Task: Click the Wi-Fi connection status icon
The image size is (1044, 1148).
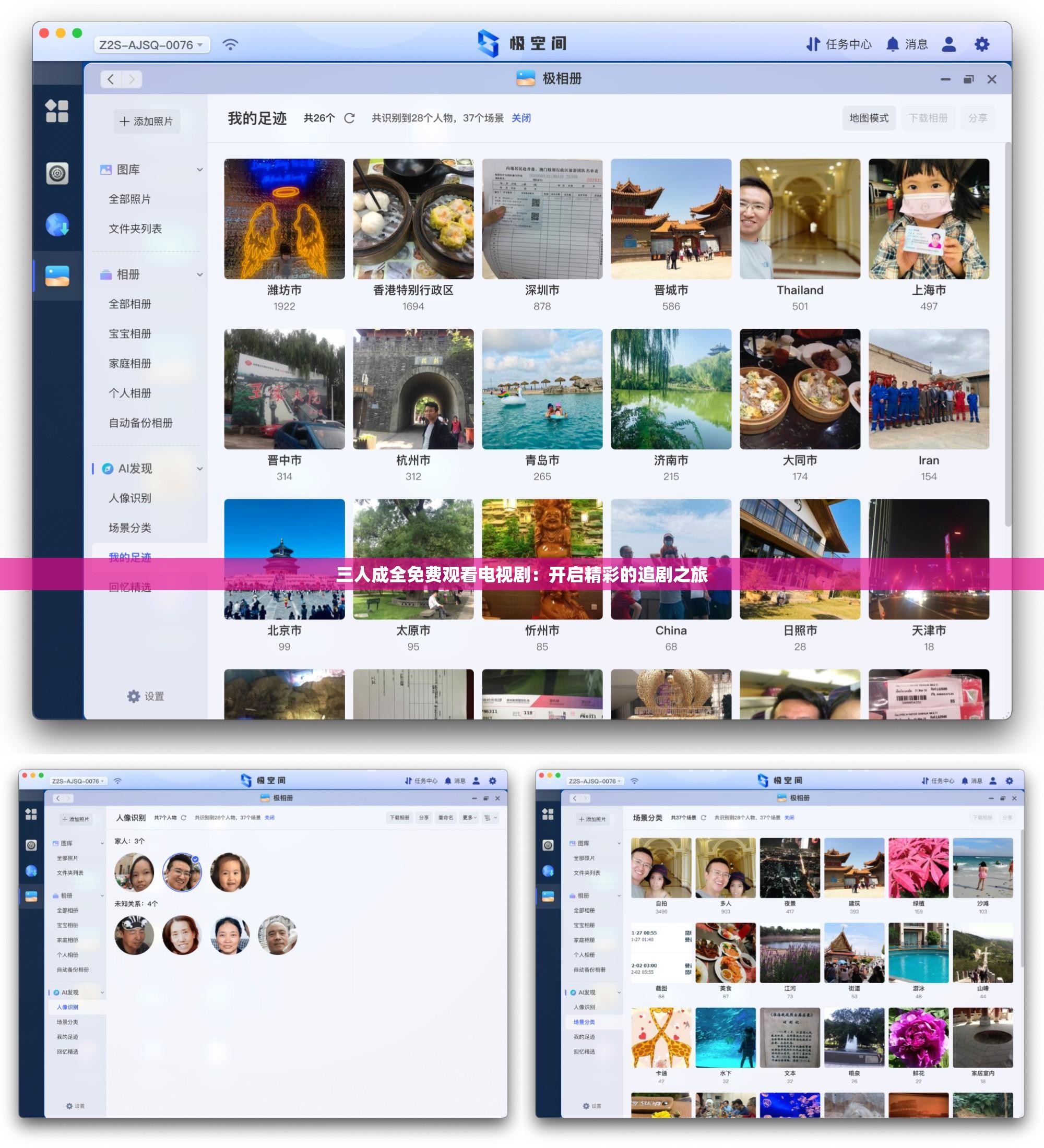Action: [230, 44]
